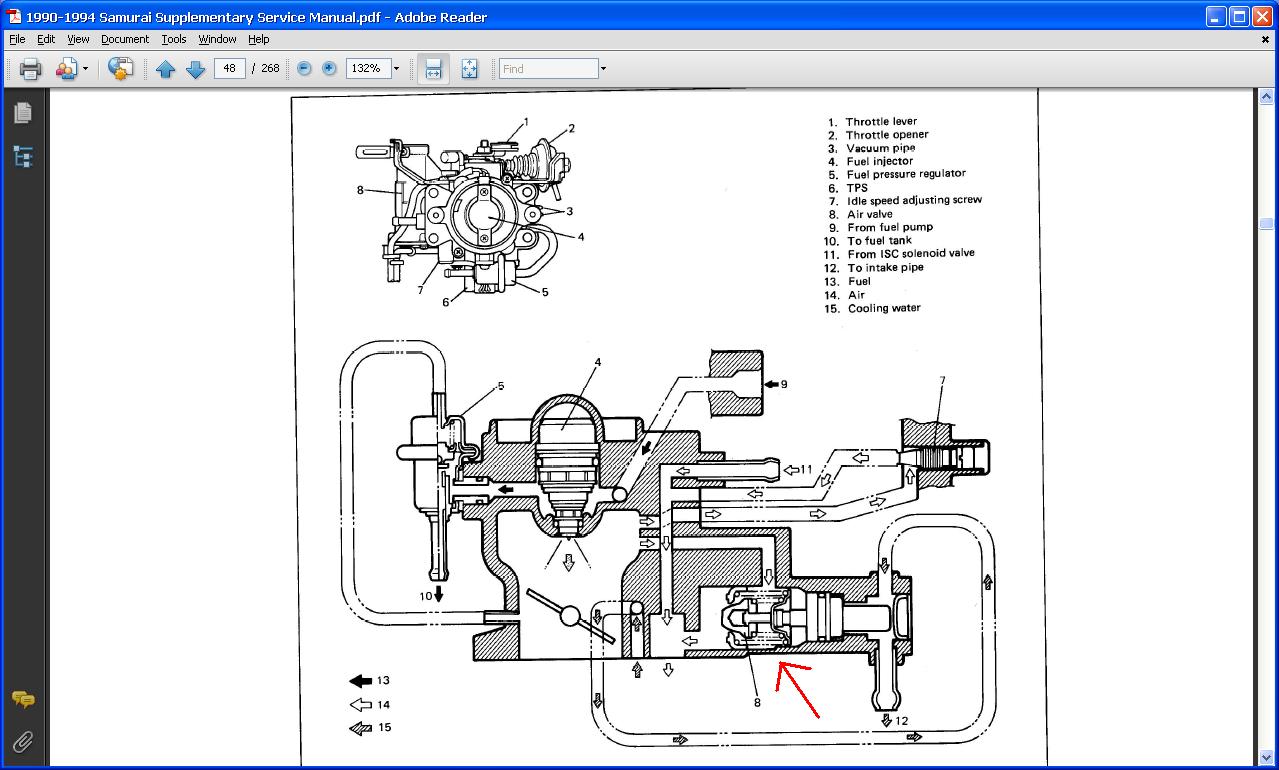This screenshot has height=770, width=1279.
Task: Click the vertical scrollbar down arrow
Action: coord(1266,757)
